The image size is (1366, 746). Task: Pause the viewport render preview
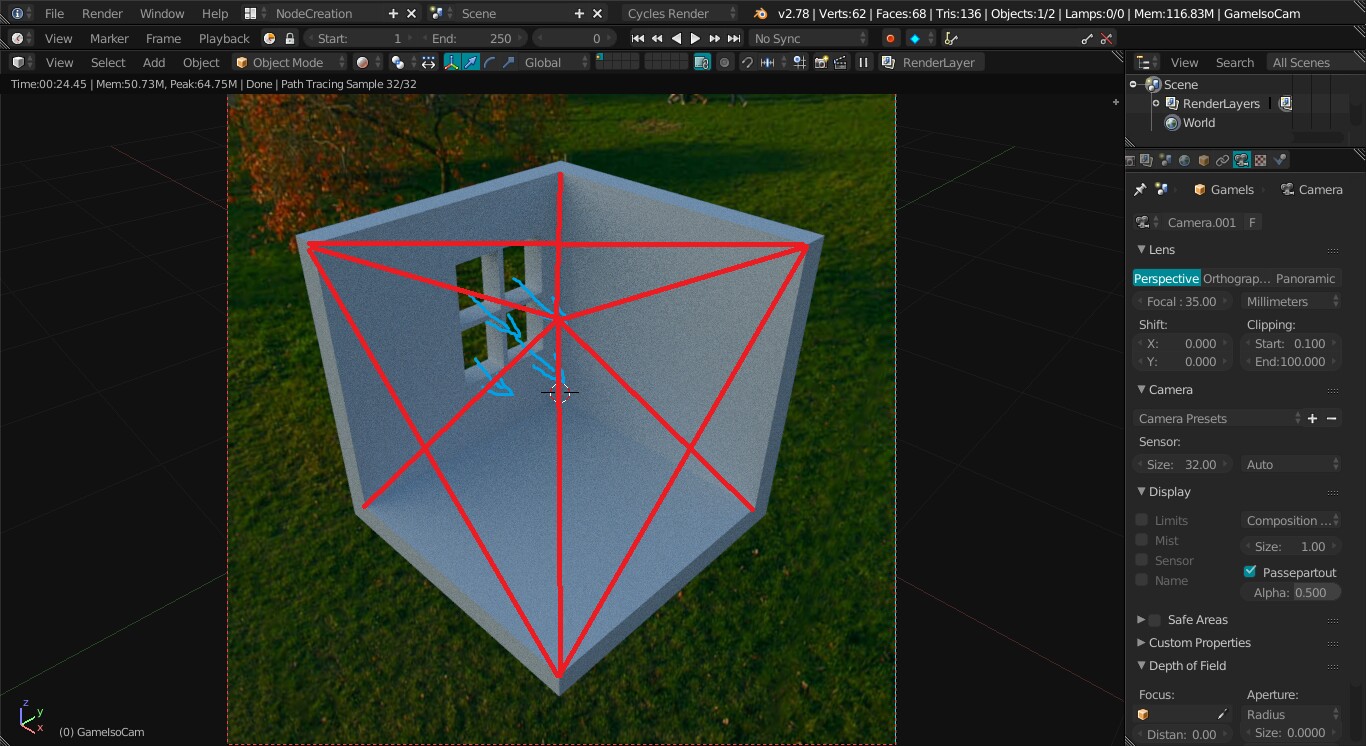coord(864,62)
